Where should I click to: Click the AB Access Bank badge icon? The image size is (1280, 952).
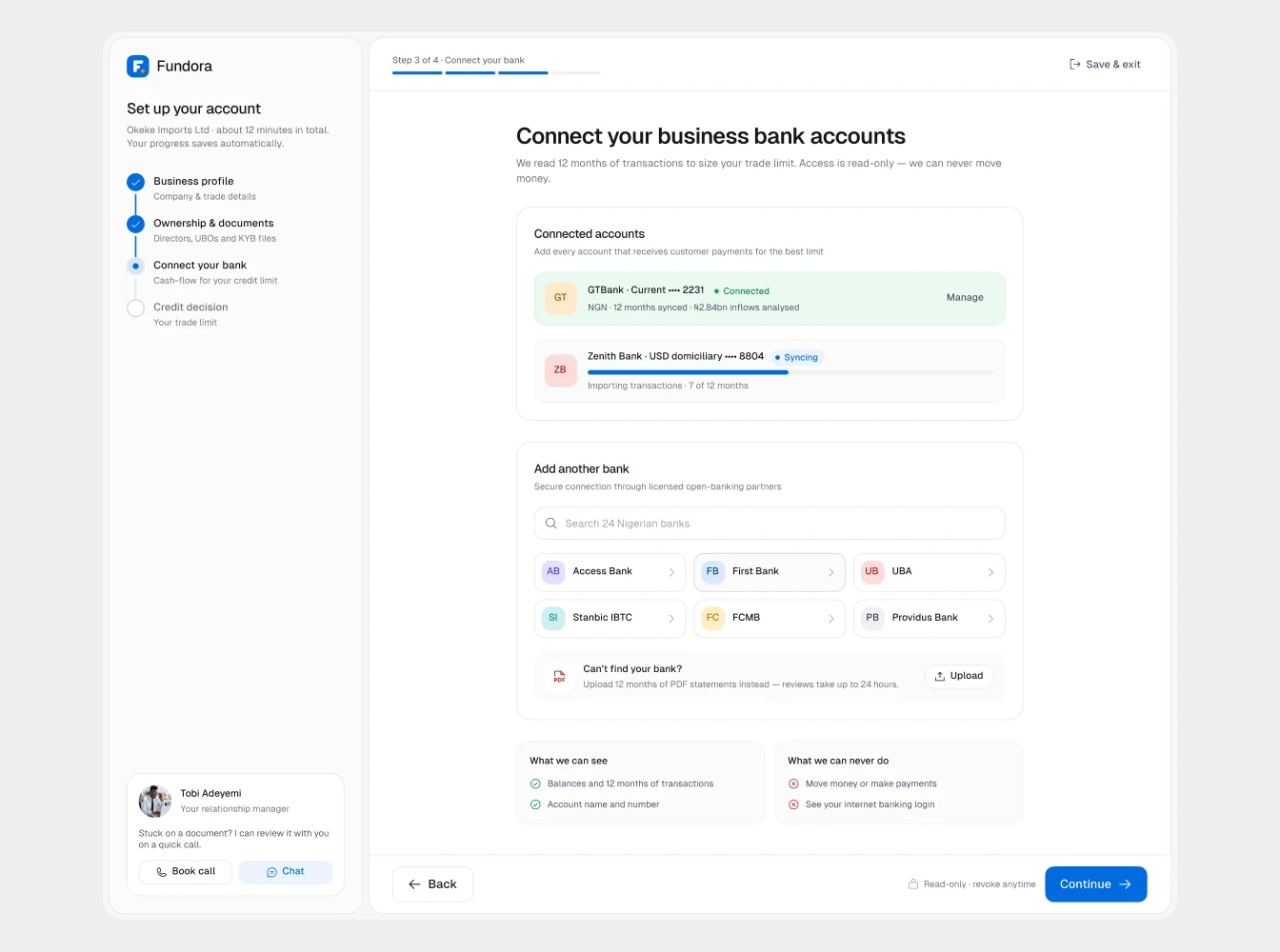click(553, 571)
